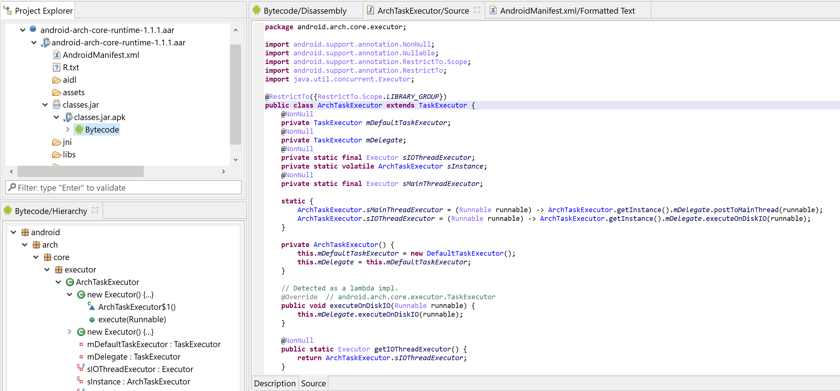Click the Project Explorer filter input field
840x391 pixels.
[x=124, y=187]
